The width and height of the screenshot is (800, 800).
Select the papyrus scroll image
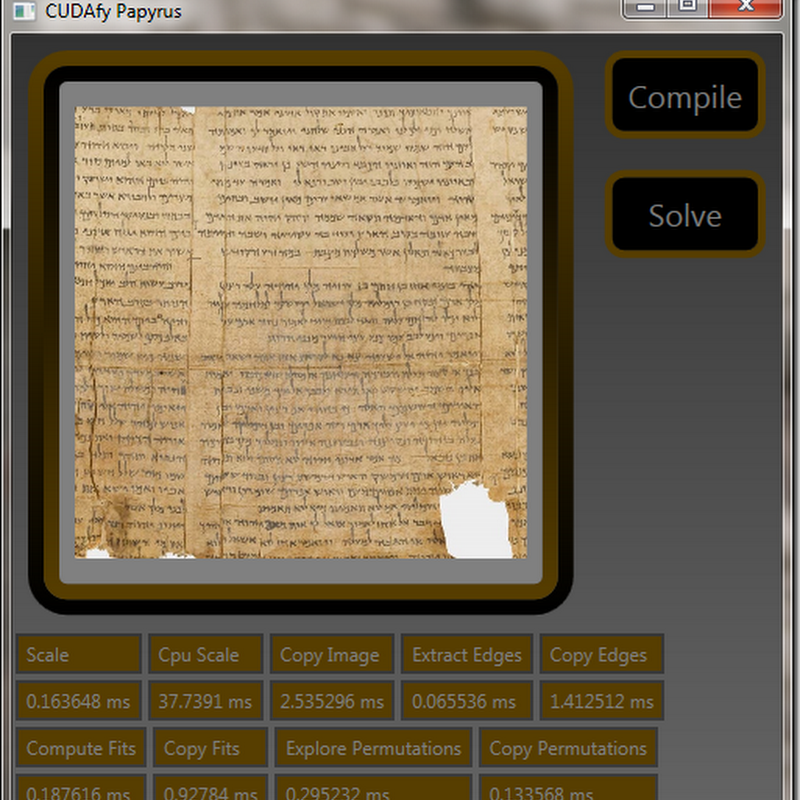301,332
